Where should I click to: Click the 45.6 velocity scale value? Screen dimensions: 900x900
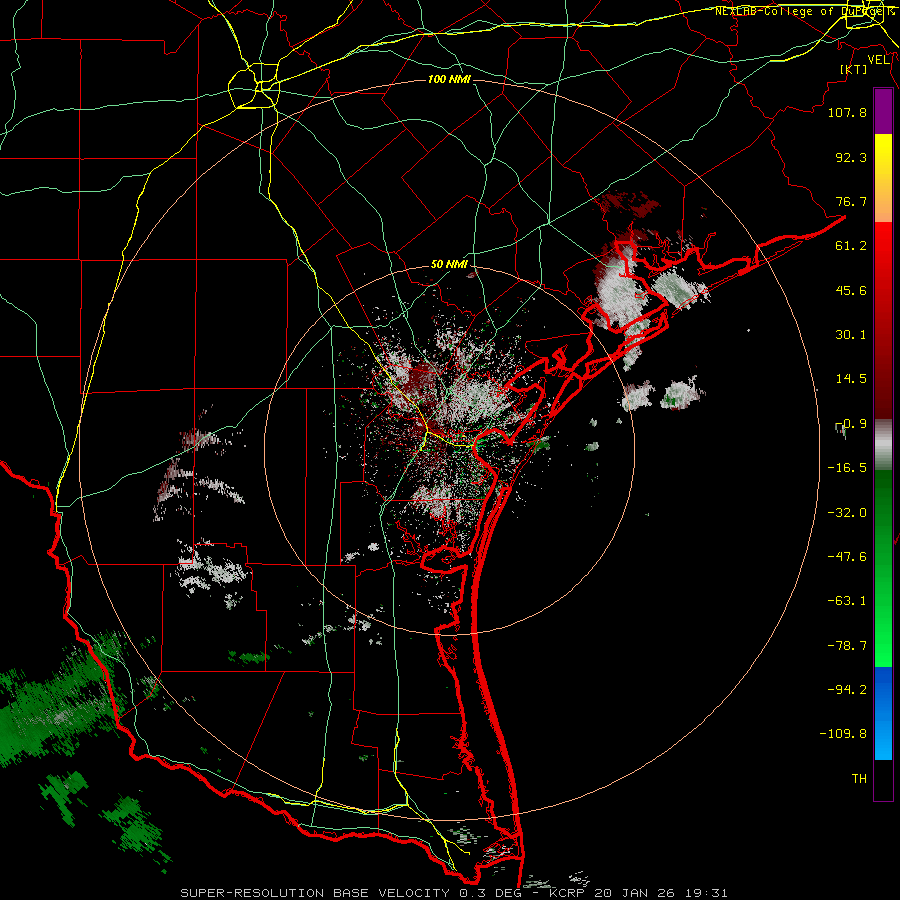[x=851, y=290]
